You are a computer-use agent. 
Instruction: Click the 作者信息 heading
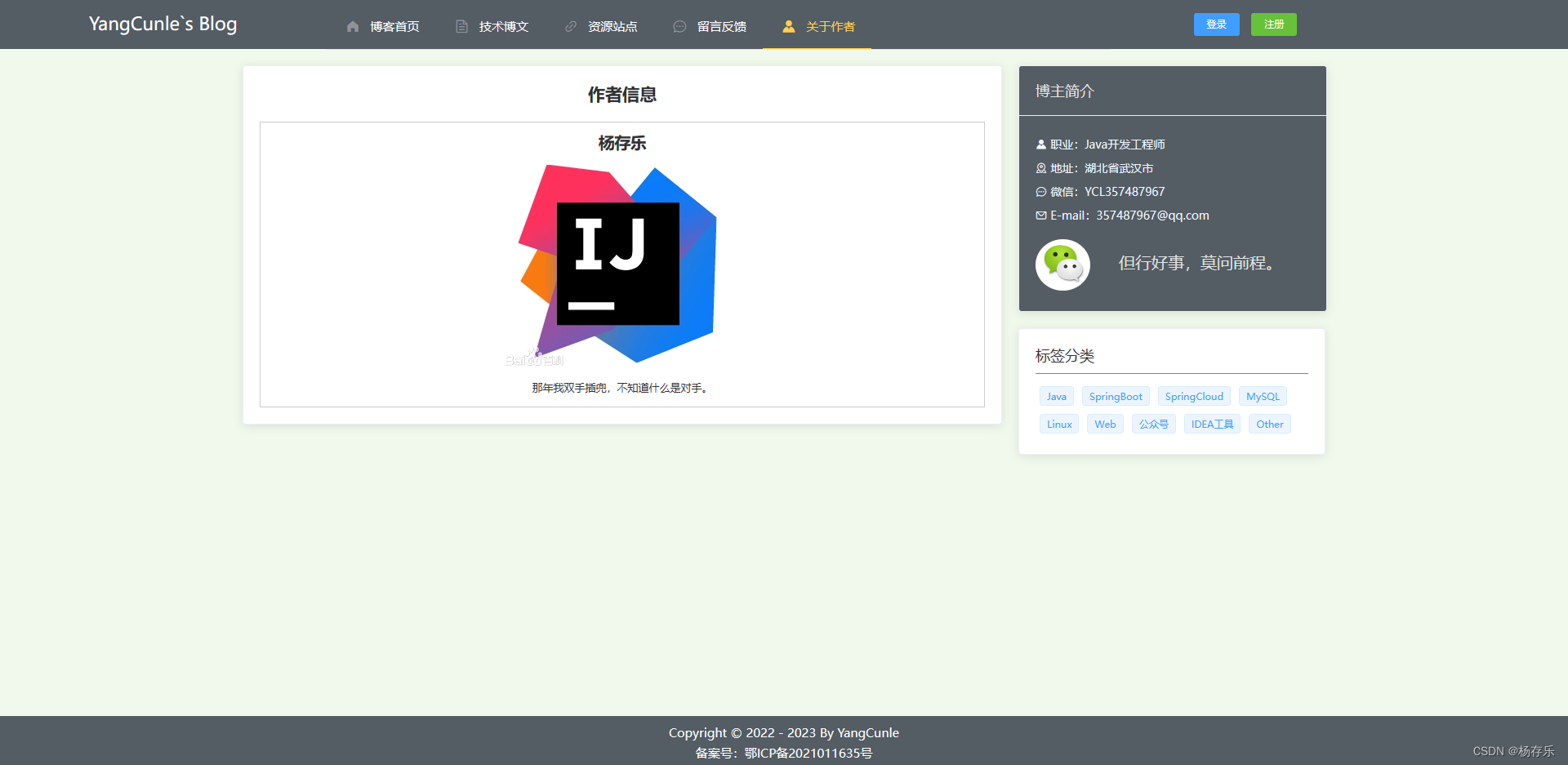[x=622, y=95]
